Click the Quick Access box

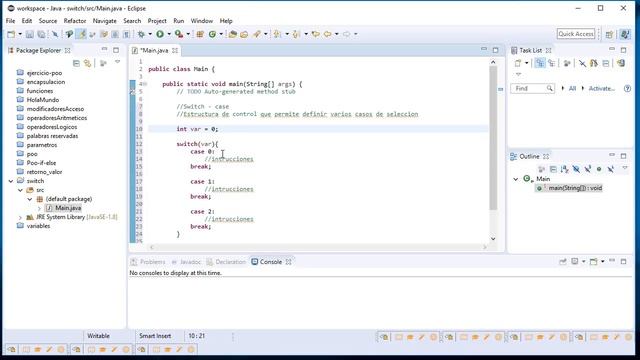(576, 34)
